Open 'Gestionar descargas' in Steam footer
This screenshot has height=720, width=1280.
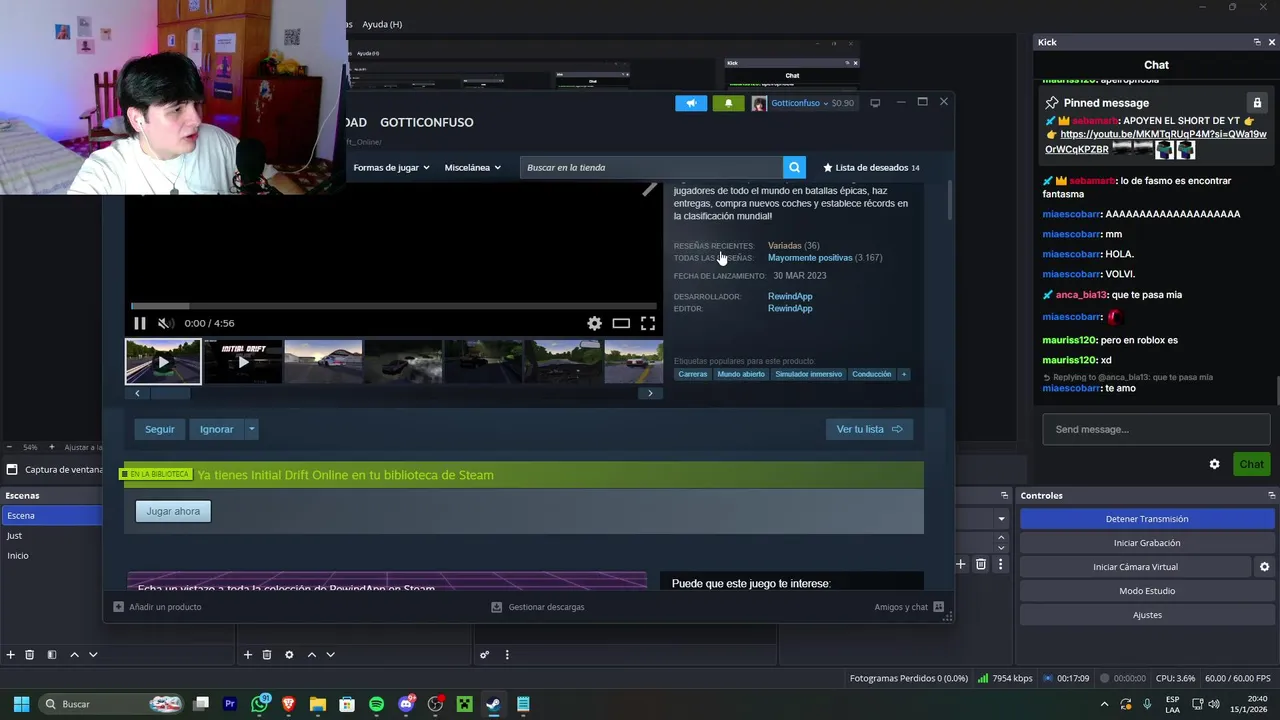click(538, 607)
